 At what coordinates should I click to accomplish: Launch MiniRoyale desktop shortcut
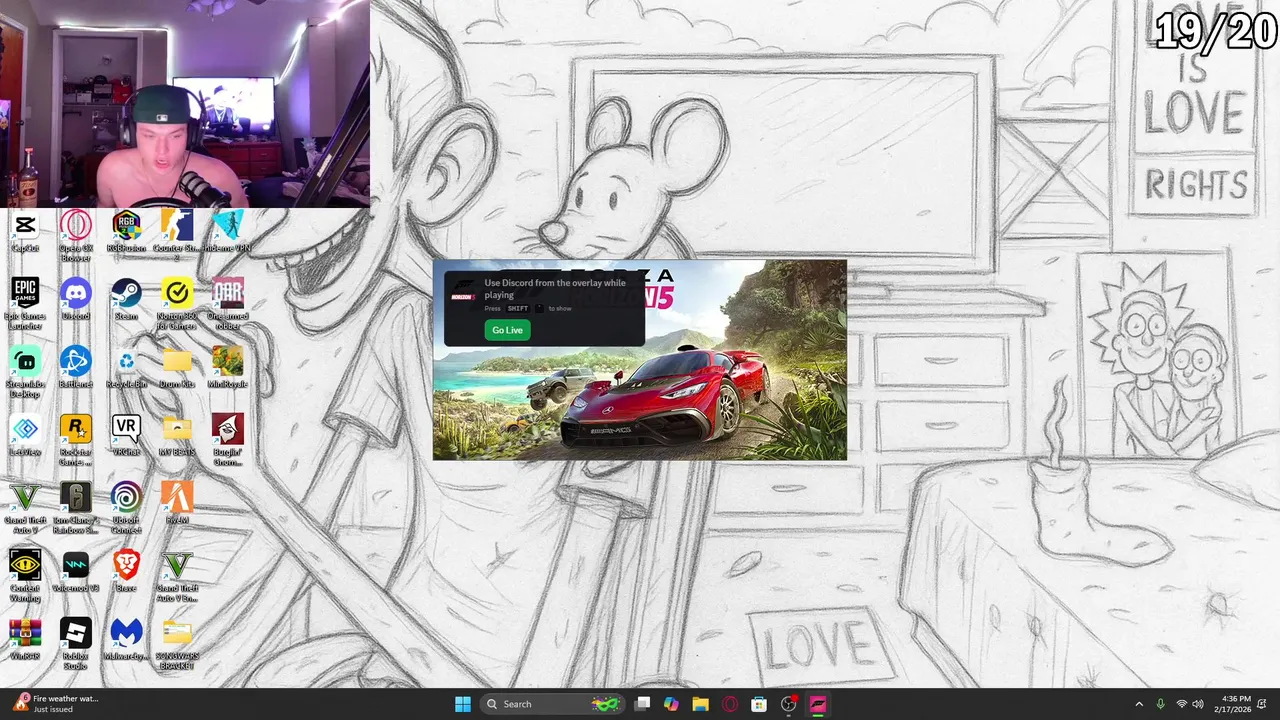tap(228, 368)
